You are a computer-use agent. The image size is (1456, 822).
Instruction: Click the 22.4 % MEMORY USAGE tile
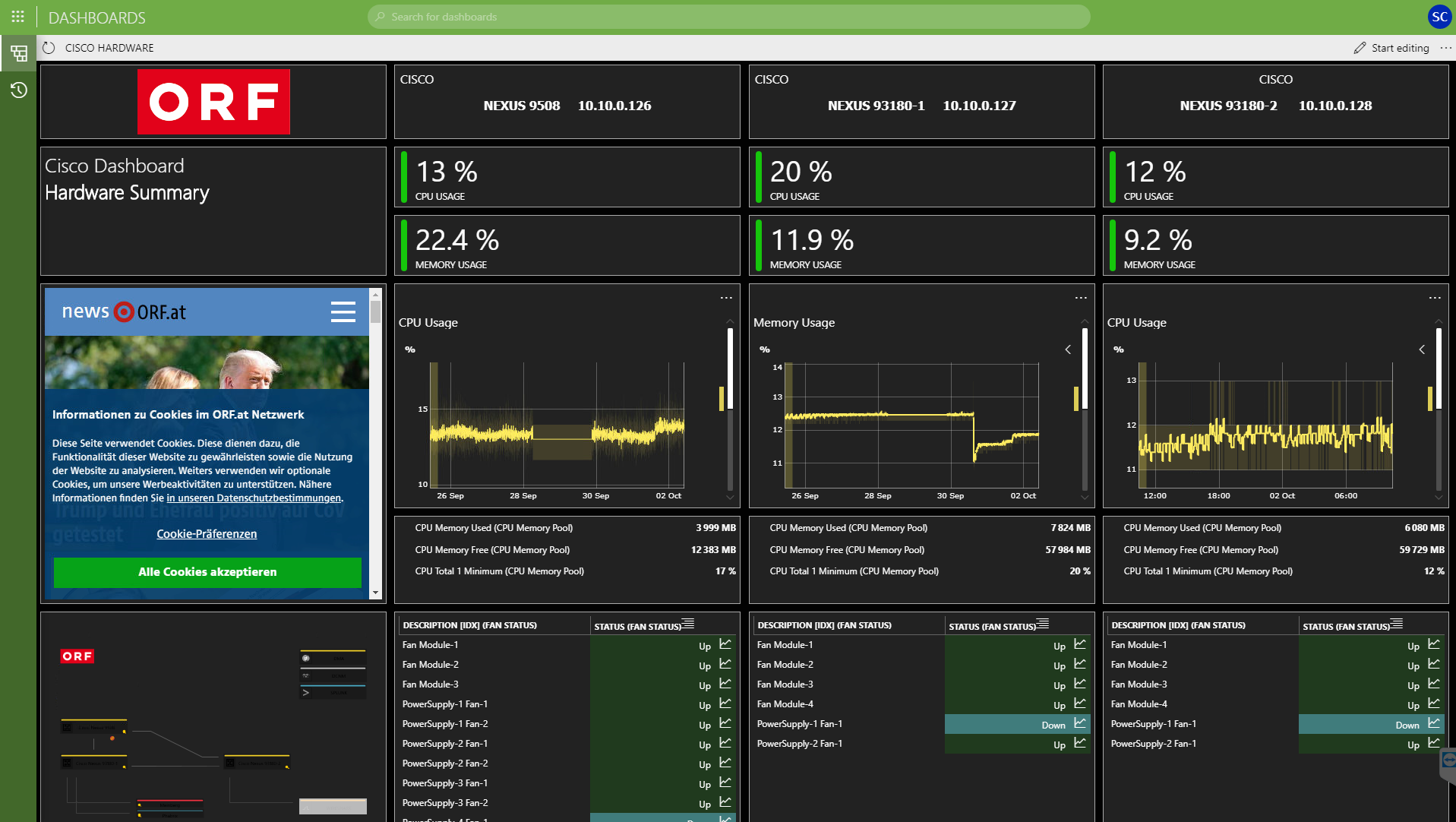click(567, 245)
